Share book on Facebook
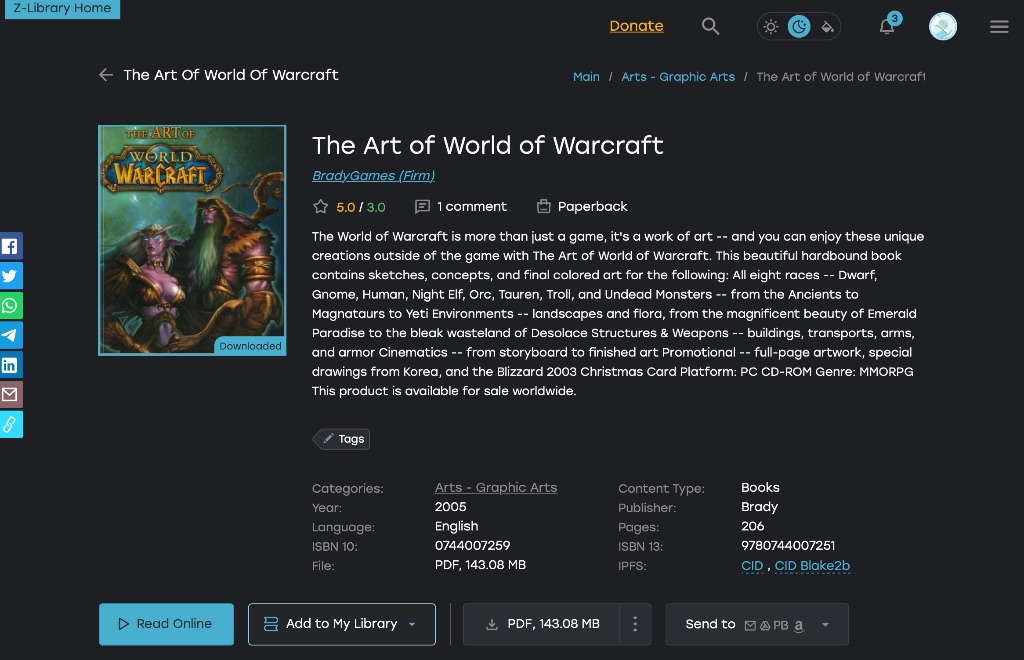The image size is (1024, 660). 10,246
